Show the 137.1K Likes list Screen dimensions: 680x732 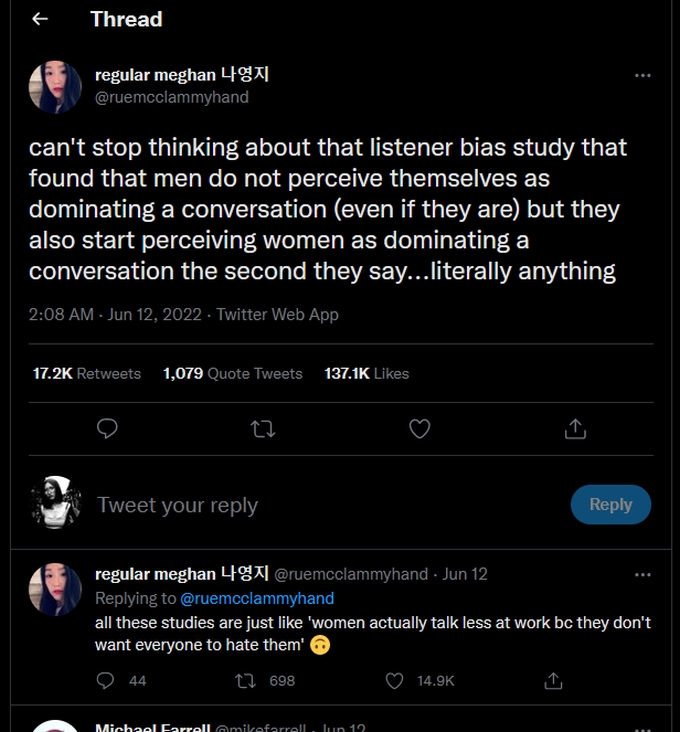pyautogui.click(x=366, y=373)
